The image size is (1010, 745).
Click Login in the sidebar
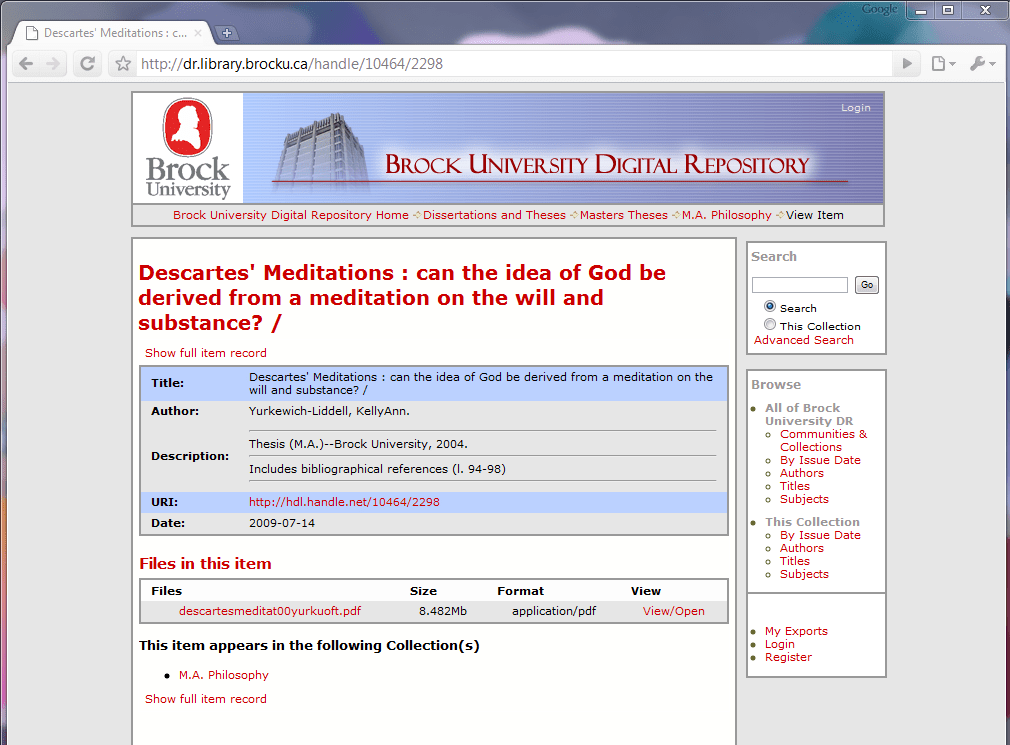click(779, 644)
